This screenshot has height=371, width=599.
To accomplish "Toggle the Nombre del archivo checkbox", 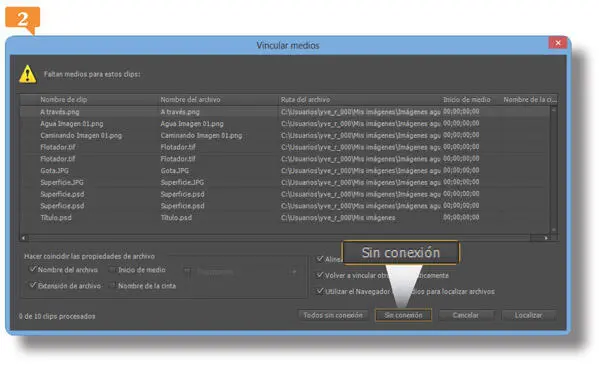I will tap(32, 269).
